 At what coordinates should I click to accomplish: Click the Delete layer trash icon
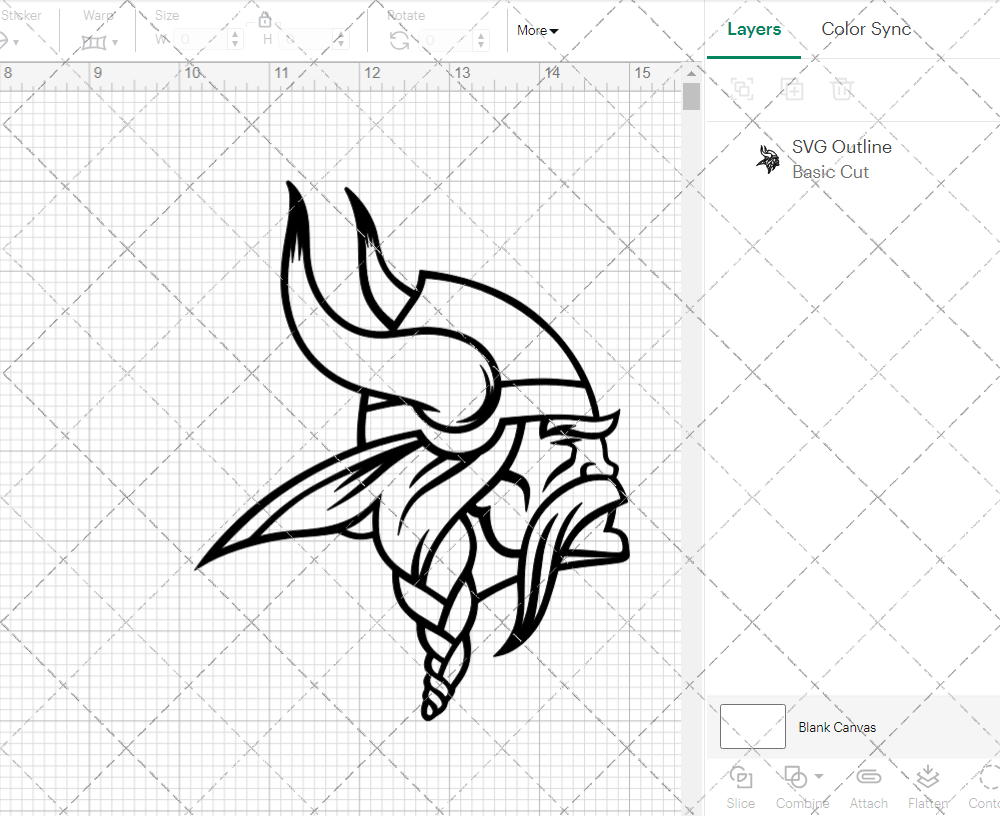[842, 89]
